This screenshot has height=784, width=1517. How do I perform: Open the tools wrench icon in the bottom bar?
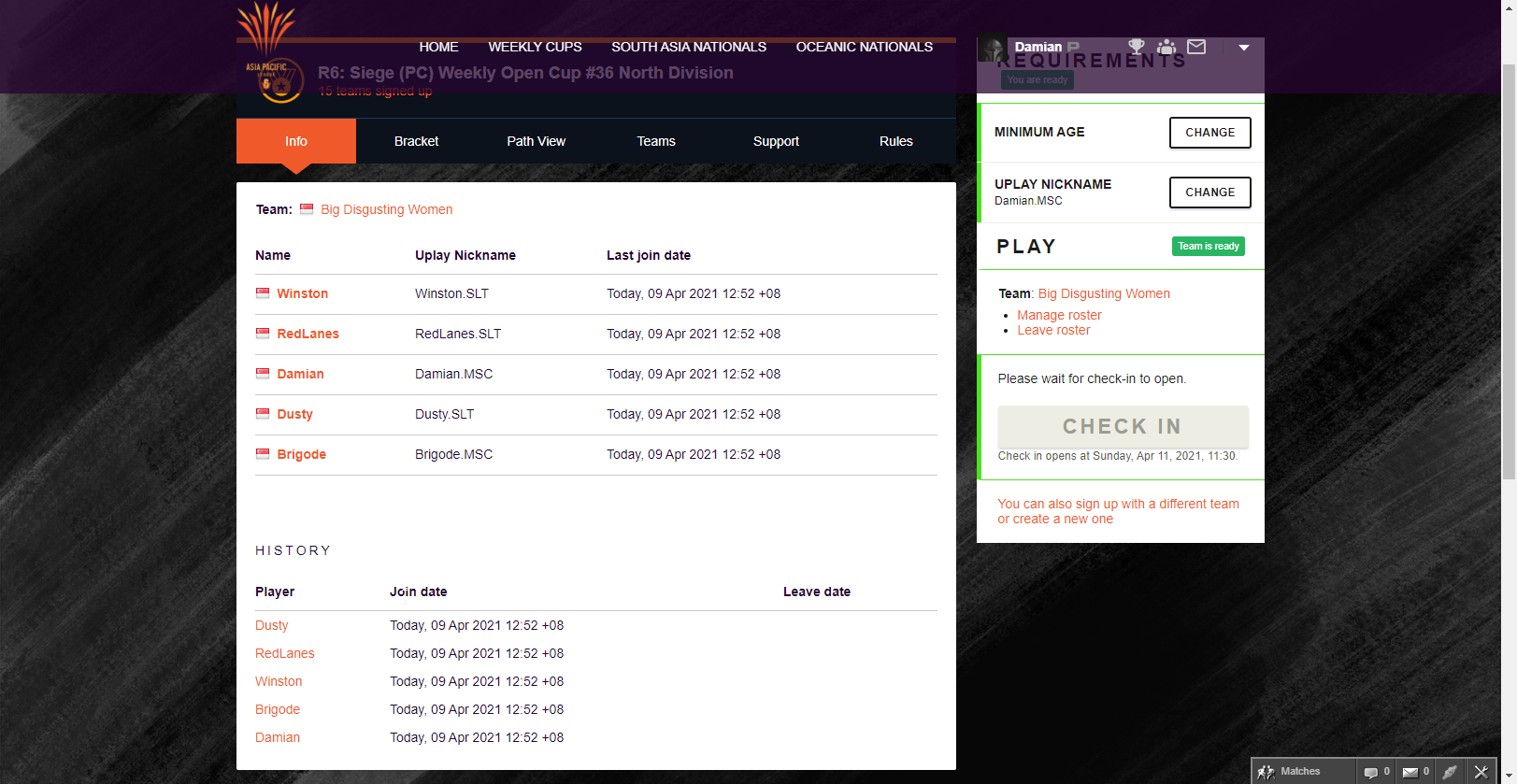tap(1481, 772)
